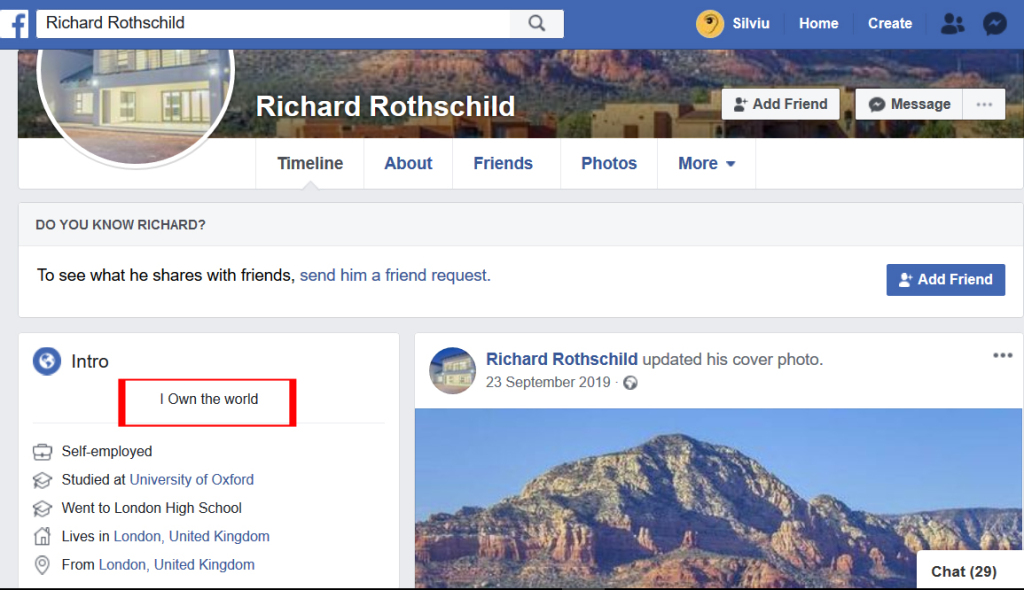Open the post options three-dot menu
Screen dimensions: 1024x590
point(1002,355)
